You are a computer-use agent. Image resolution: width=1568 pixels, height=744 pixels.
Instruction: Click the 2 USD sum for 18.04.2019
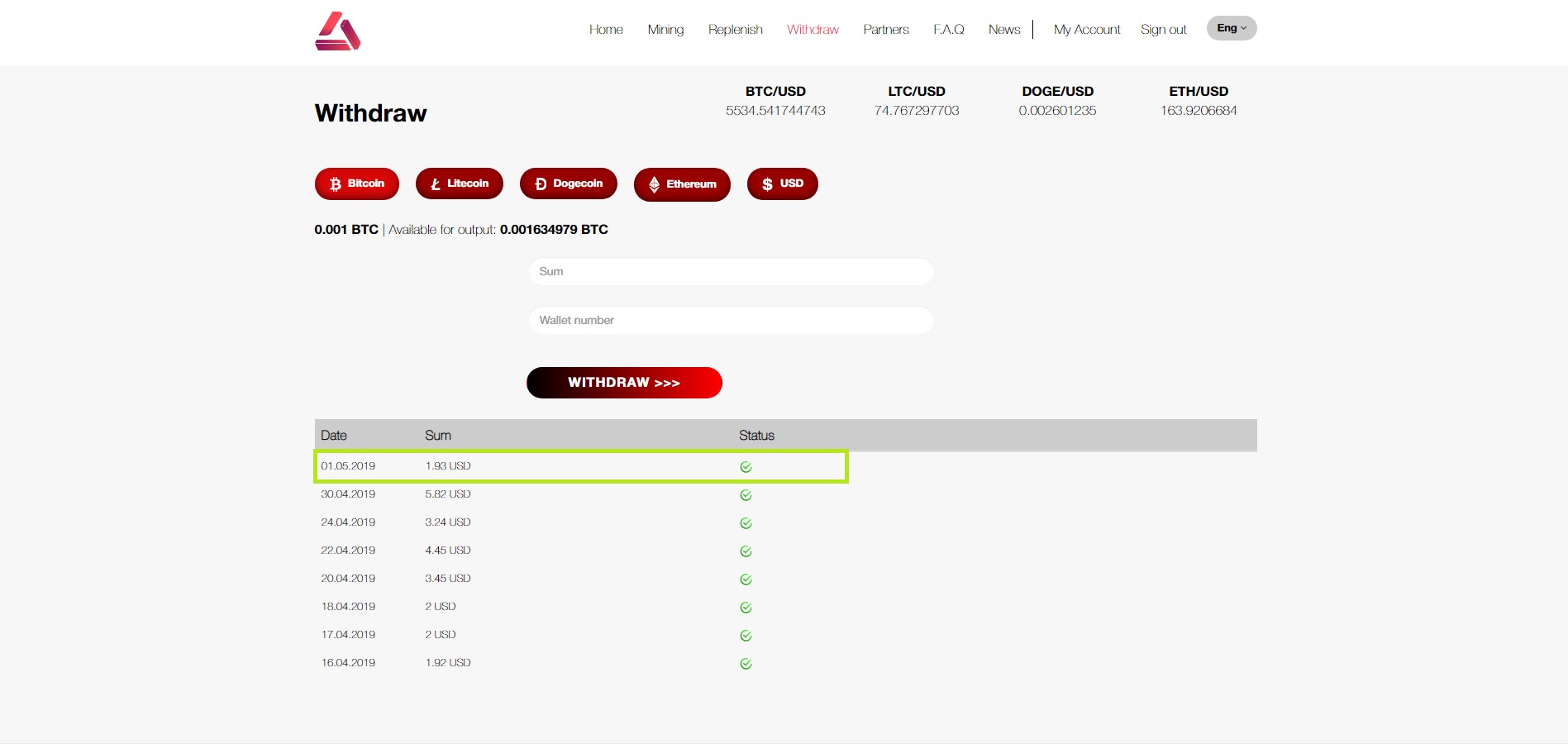pos(441,607)
